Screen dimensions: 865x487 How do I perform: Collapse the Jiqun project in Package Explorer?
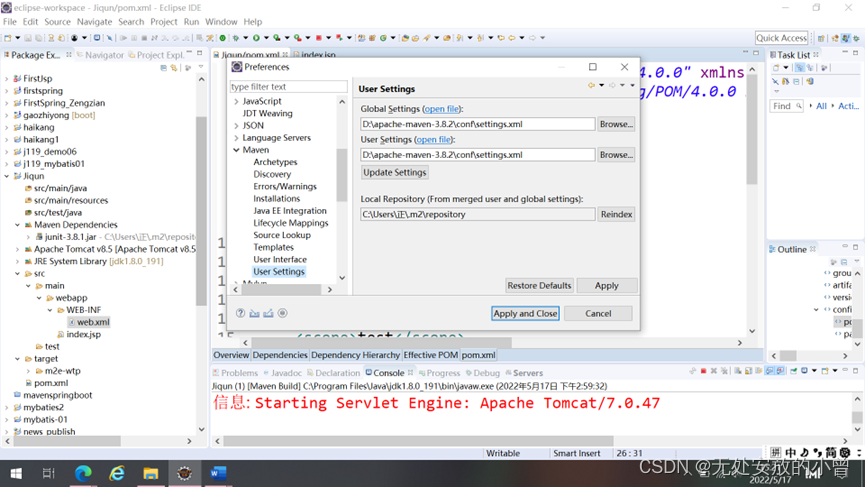click(x=7, y=176)
